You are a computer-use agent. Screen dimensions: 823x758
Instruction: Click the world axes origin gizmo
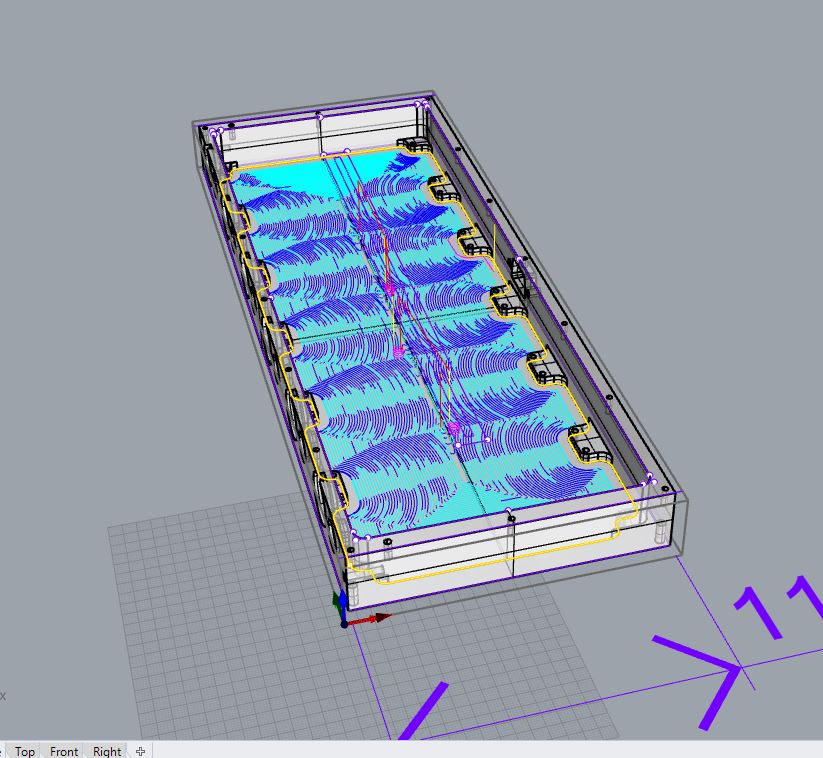pyautogui.click(x=344, y=624)
